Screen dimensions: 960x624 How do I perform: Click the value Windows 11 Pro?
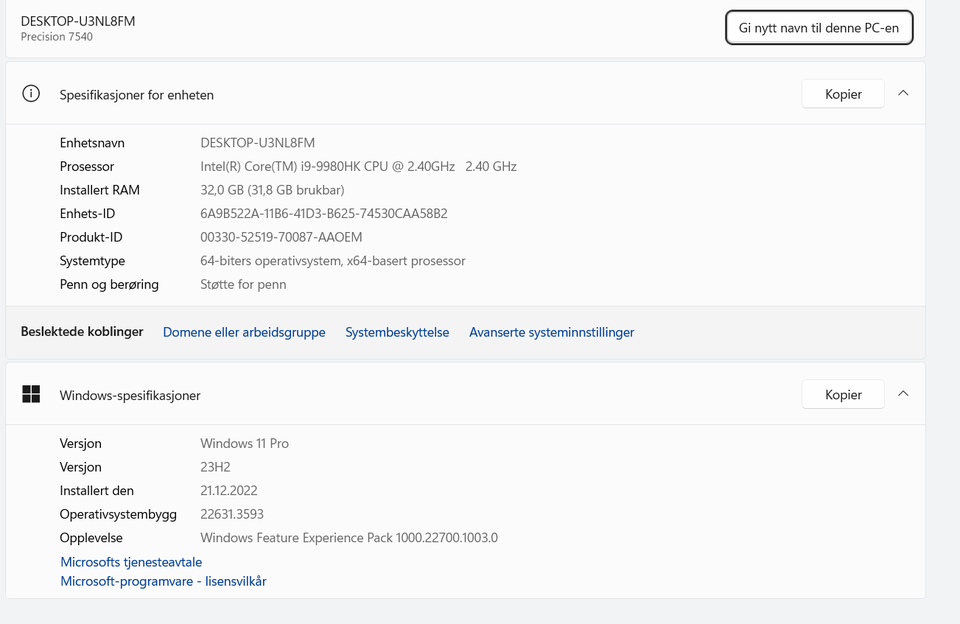click(244, 443)
